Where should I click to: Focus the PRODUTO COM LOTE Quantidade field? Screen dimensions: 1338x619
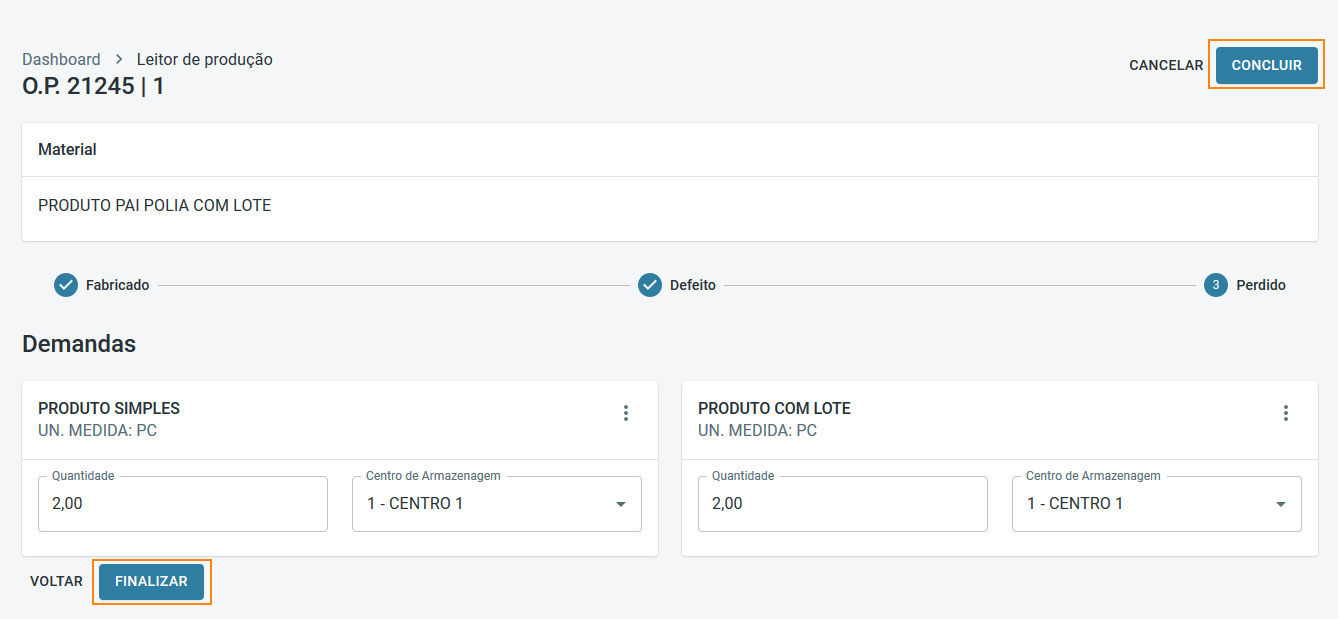click(x=843, y=504)
